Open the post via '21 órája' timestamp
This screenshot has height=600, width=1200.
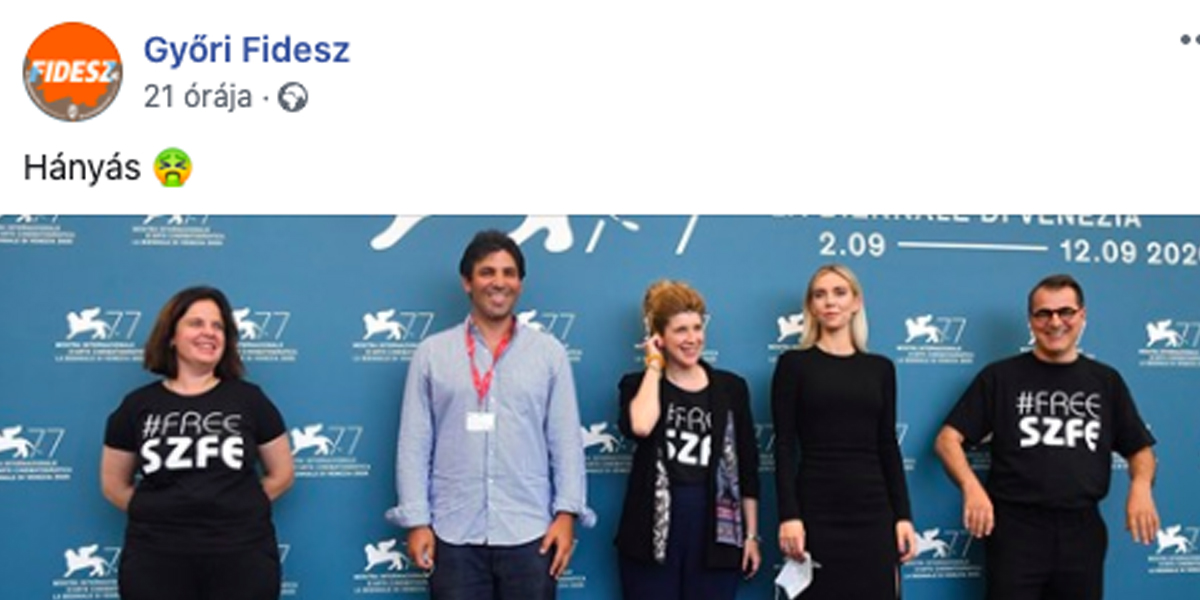click(197, 97)
